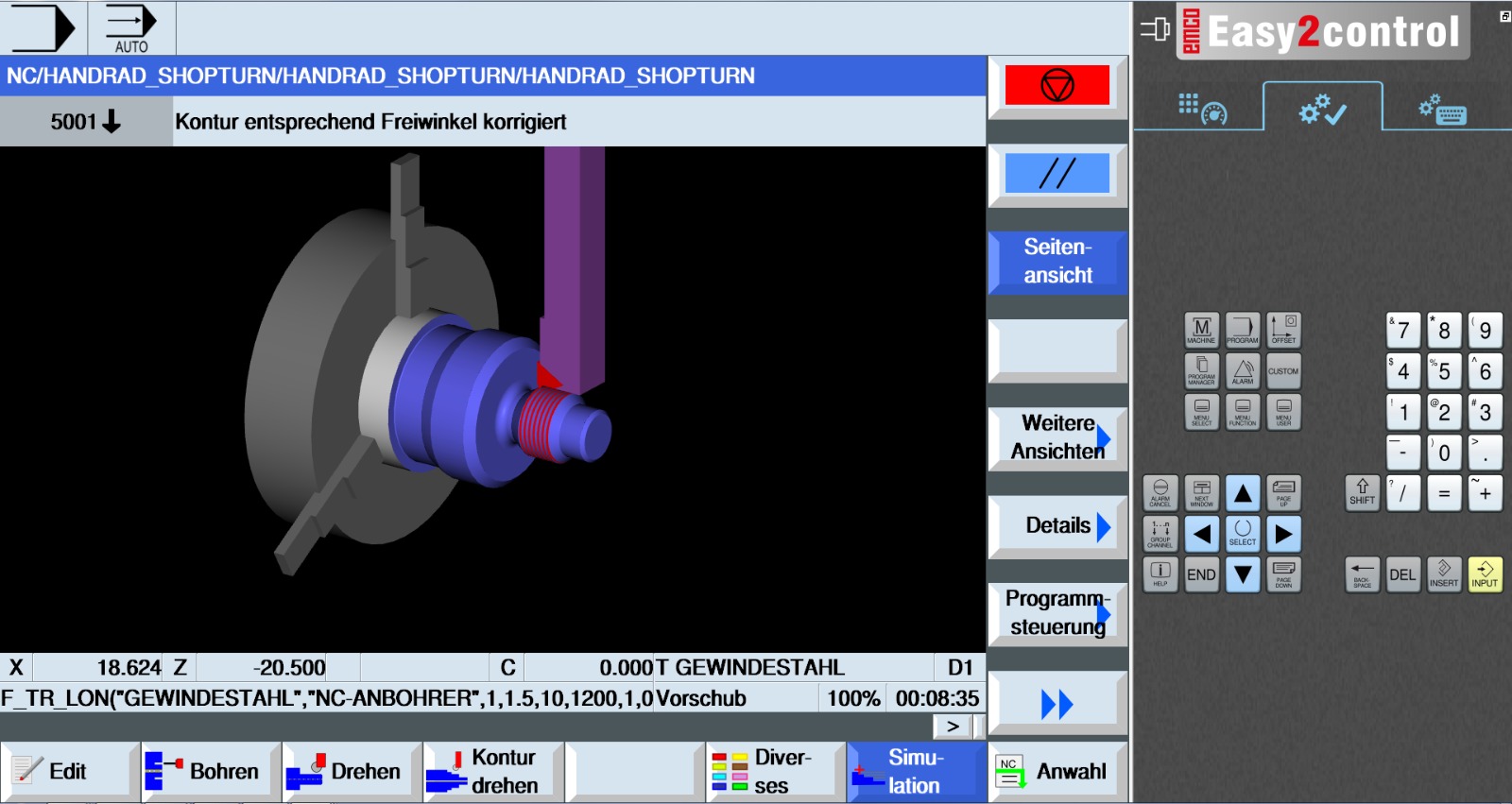Toggle the AUTO mode button
Screen dimensions: 1512x804
point(131,28)
